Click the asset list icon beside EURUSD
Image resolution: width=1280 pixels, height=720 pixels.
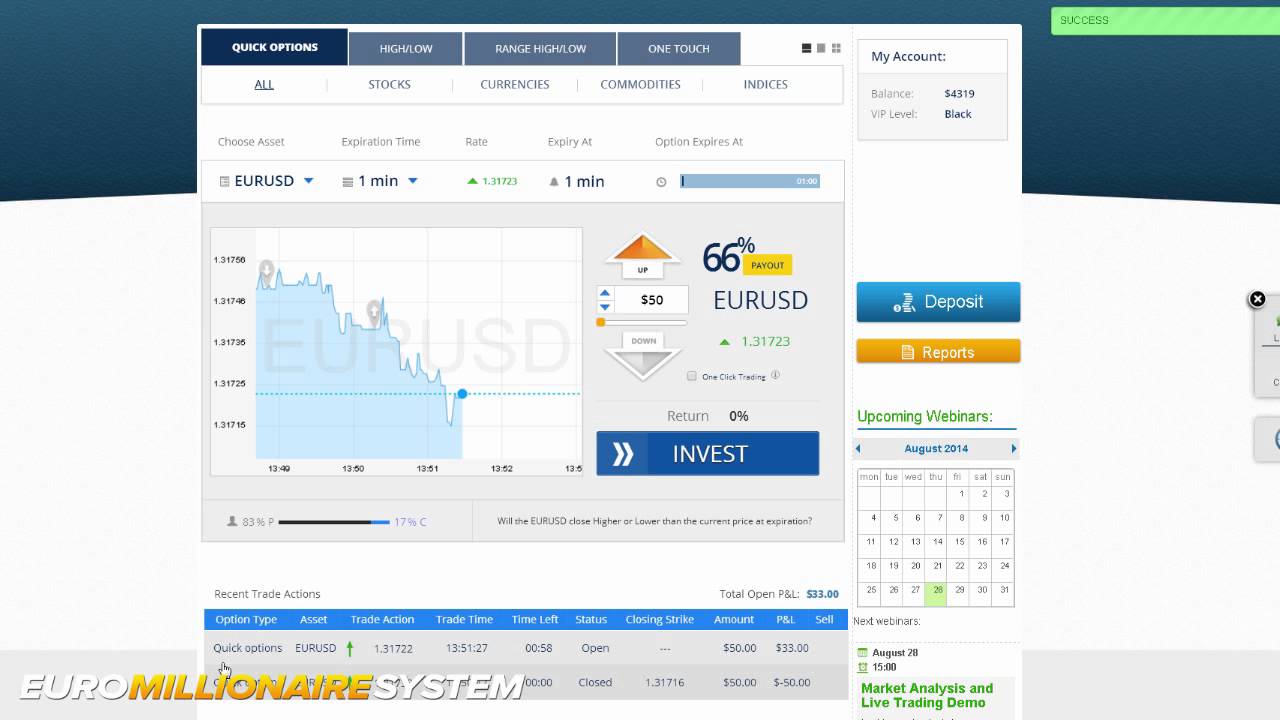[223, 181]
